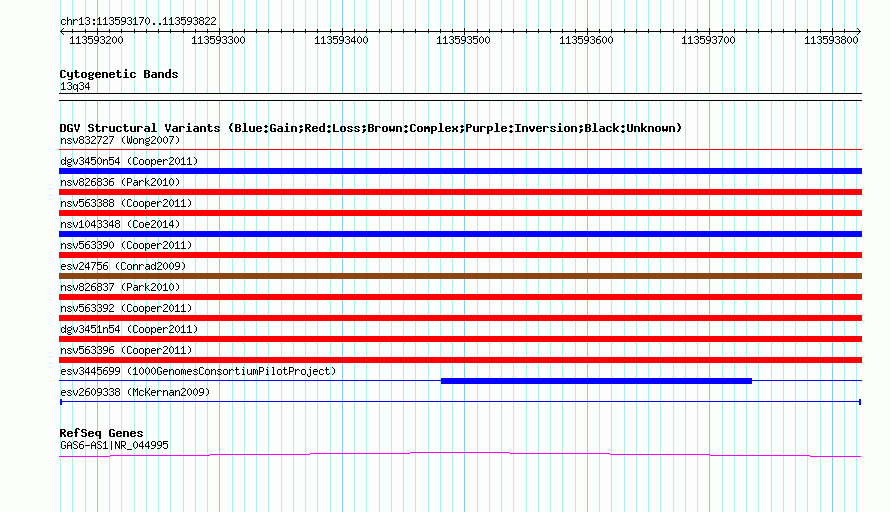890x512 pixels.
Task: Click the black cytogenetic band 13q34 bar
Action: [x=460, y=97]
